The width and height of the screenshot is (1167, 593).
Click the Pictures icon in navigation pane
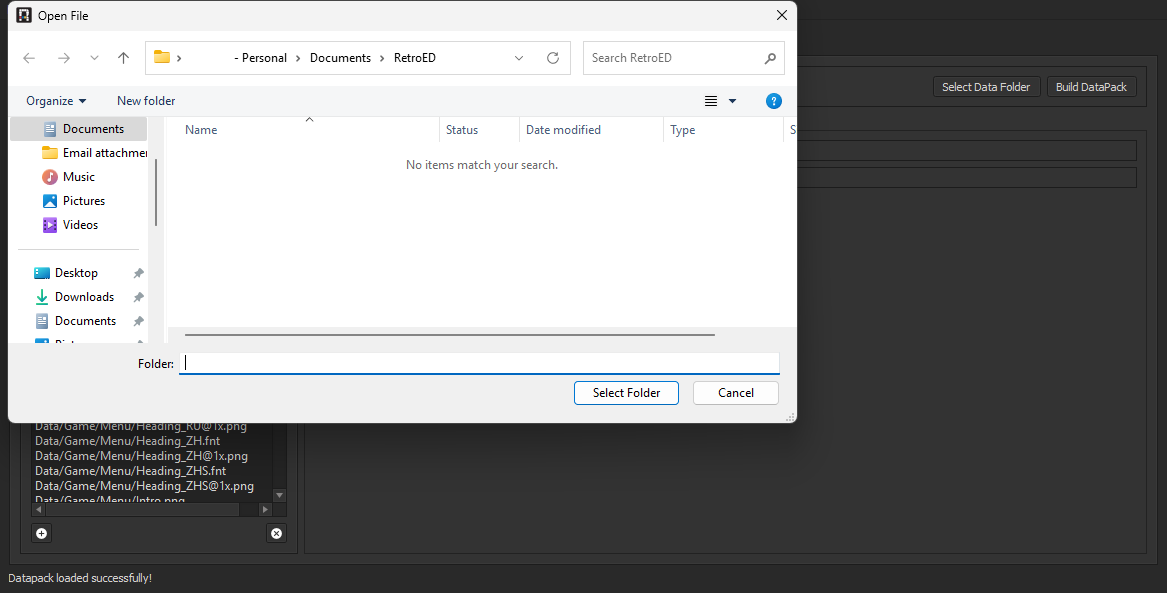tap(50, 201)
